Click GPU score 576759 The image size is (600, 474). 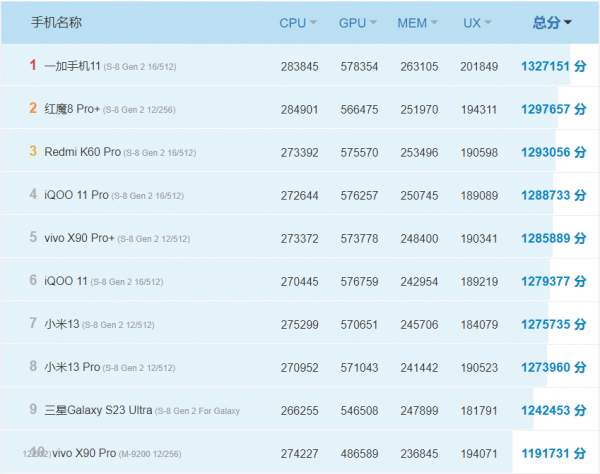coord(359,282)
